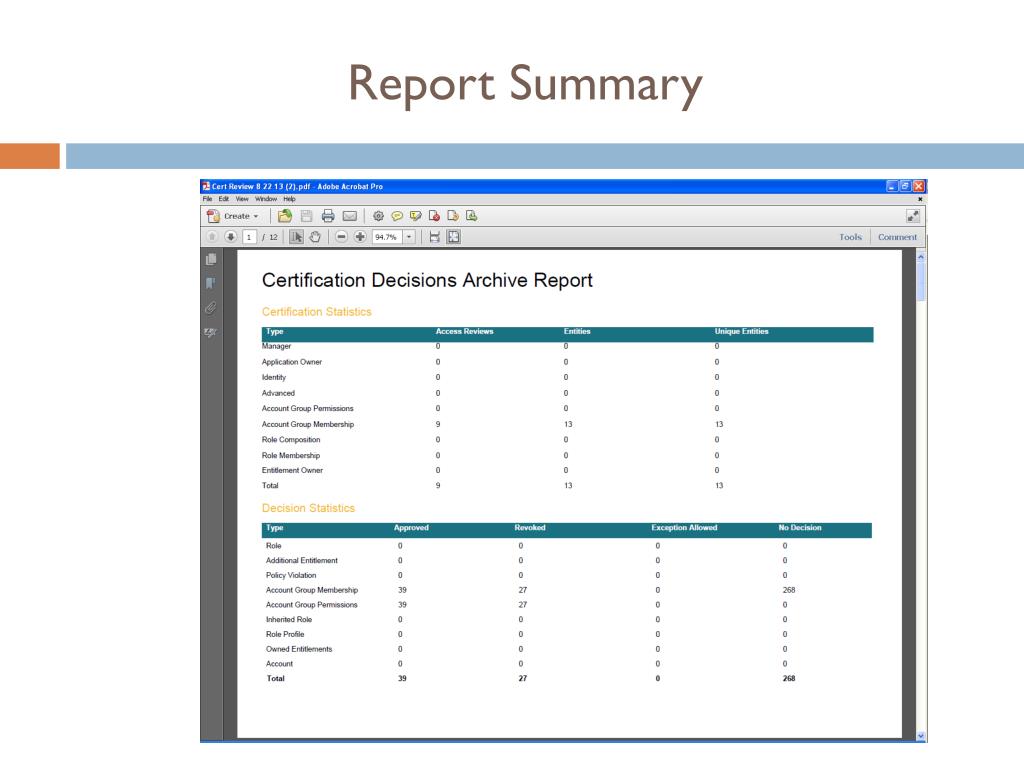Screen dimensions: 1024x768
Task: Open the View menu
Action: pos(242,199)
